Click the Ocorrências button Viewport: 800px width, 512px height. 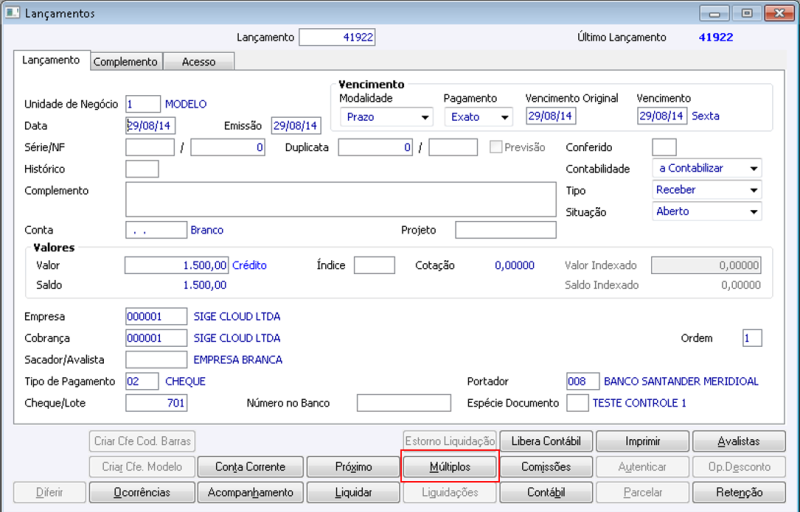[x=142, y=492]
